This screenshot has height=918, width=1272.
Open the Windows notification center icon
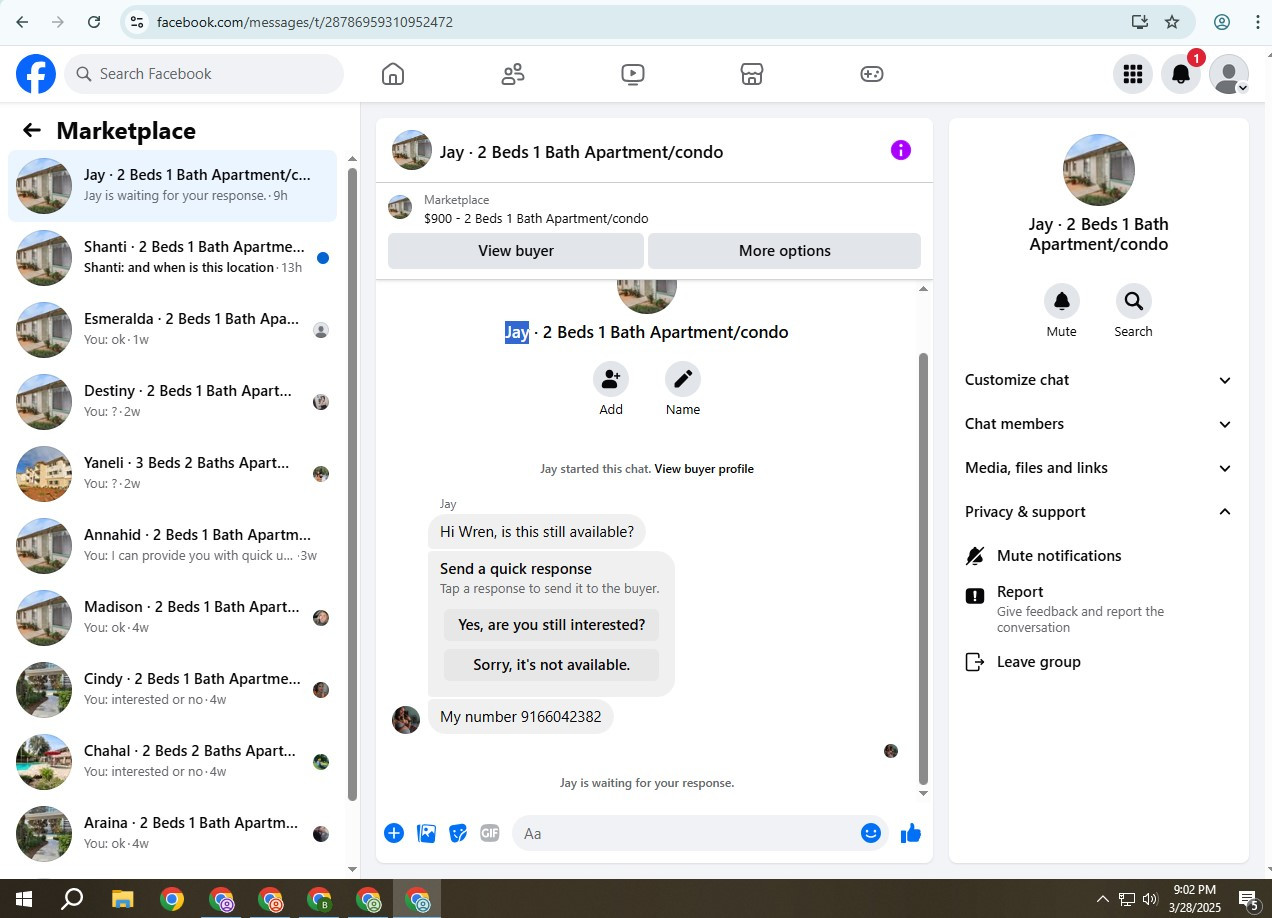coord(1248,898)
